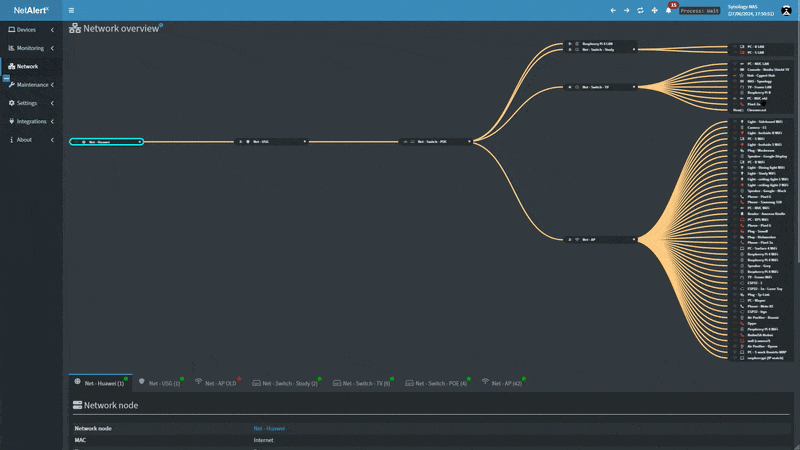Click the forward arrow in header

[627, 11]
